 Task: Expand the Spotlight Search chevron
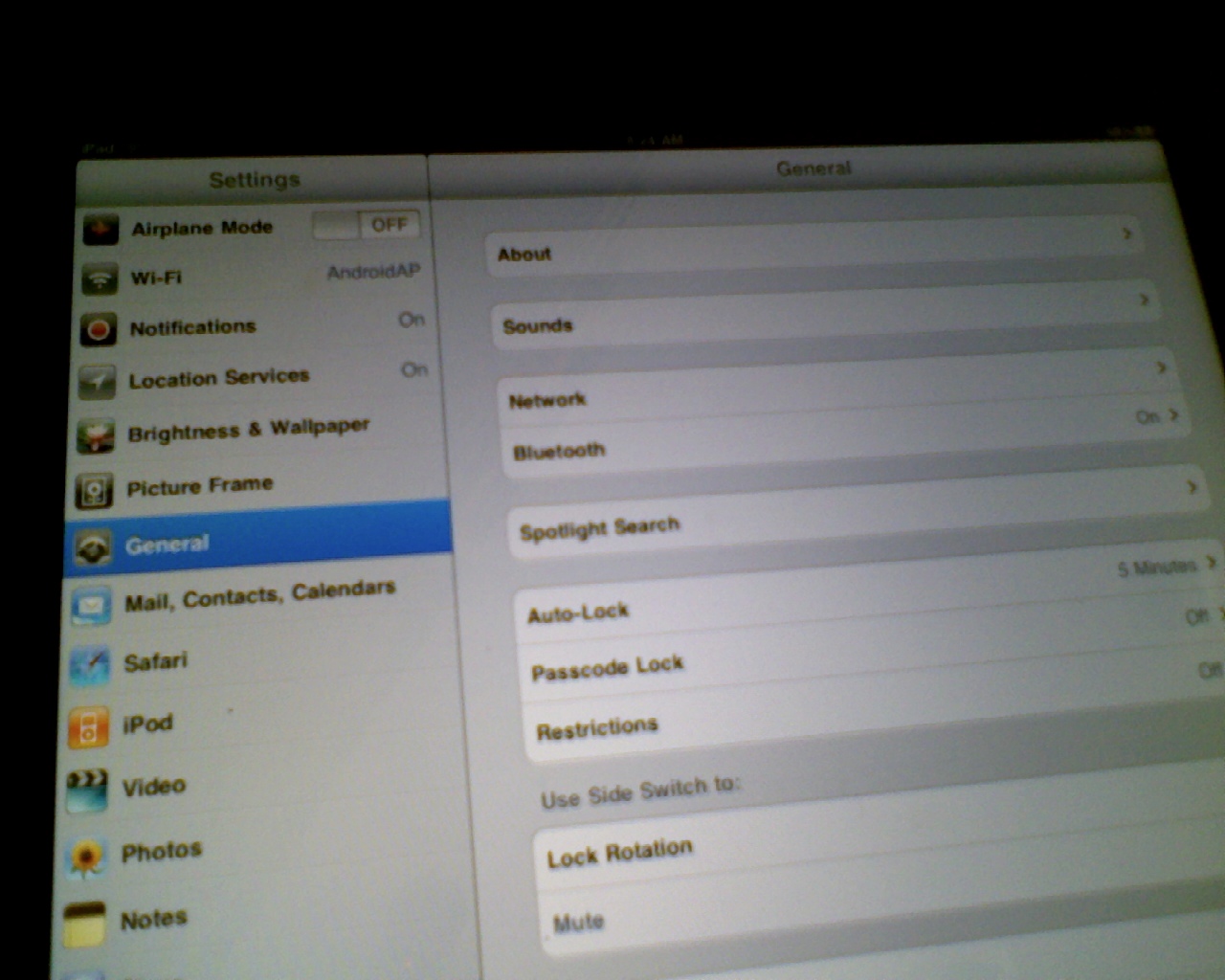pyautogui.click(x=1192, y=487)
